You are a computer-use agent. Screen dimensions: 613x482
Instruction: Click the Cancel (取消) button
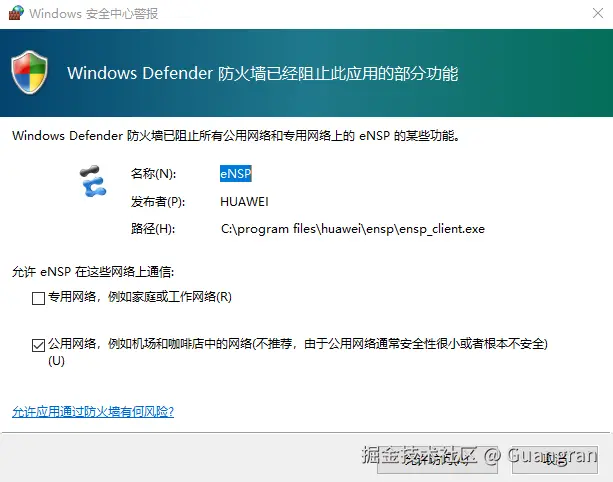pos(555,460)
